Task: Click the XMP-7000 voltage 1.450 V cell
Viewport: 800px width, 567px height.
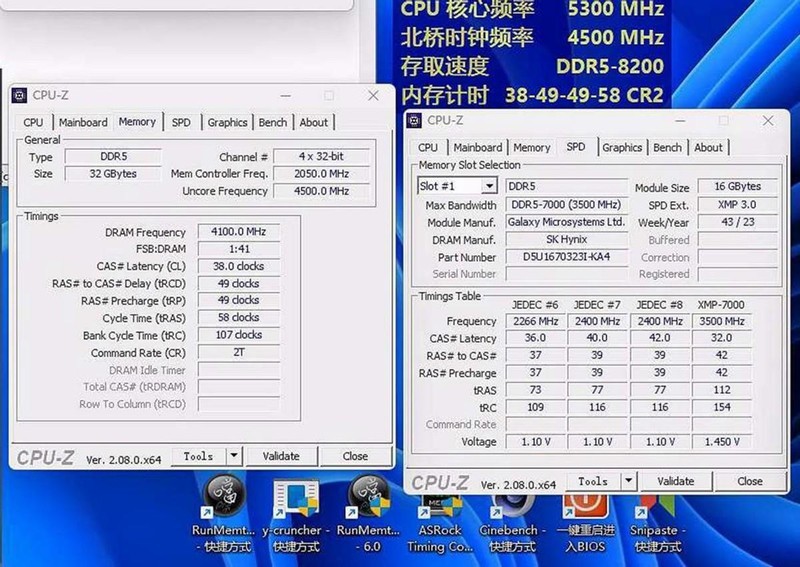Action: tap(722, 441)
